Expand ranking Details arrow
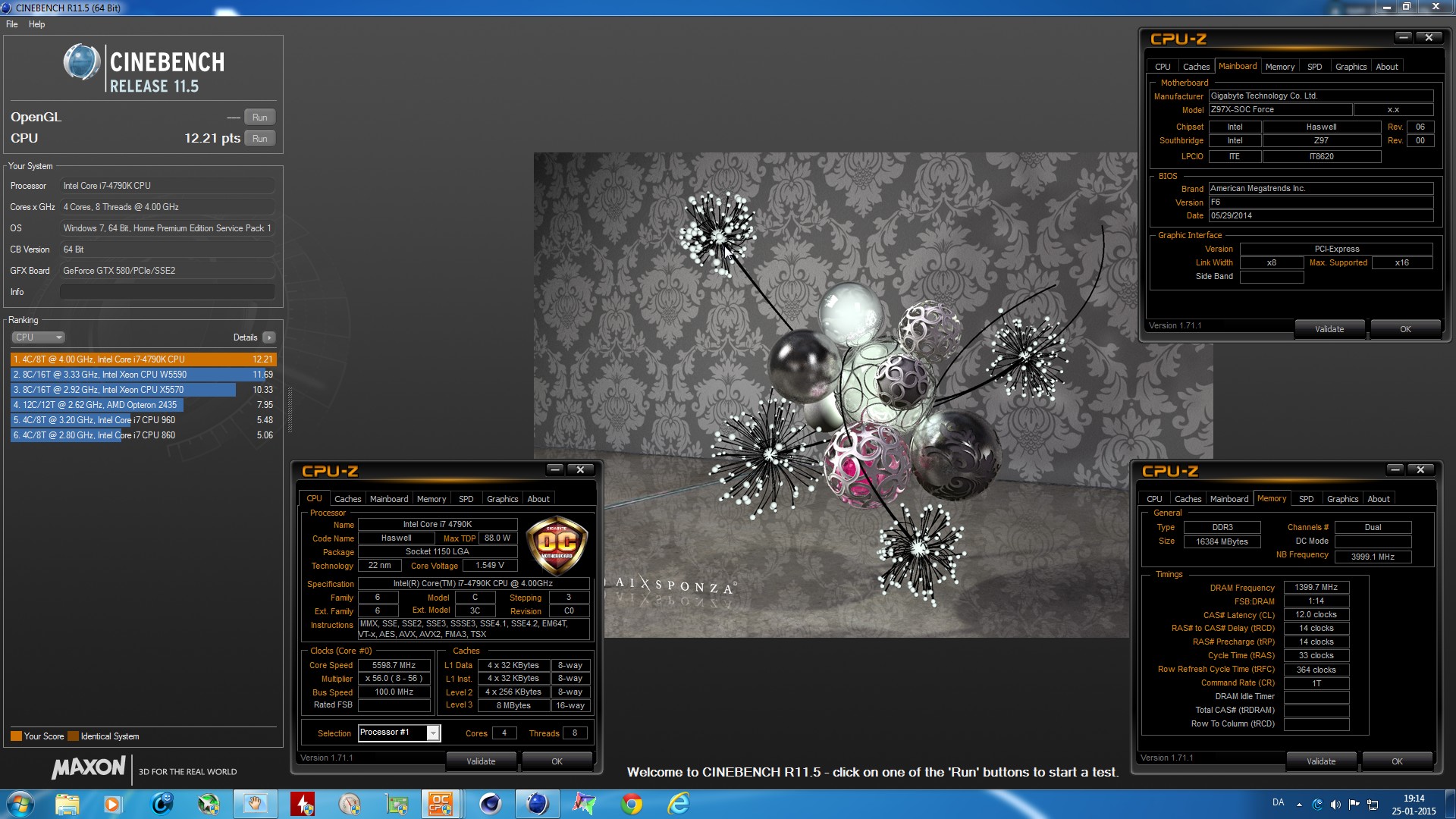The image size is (1456, 819). point(269,337)
